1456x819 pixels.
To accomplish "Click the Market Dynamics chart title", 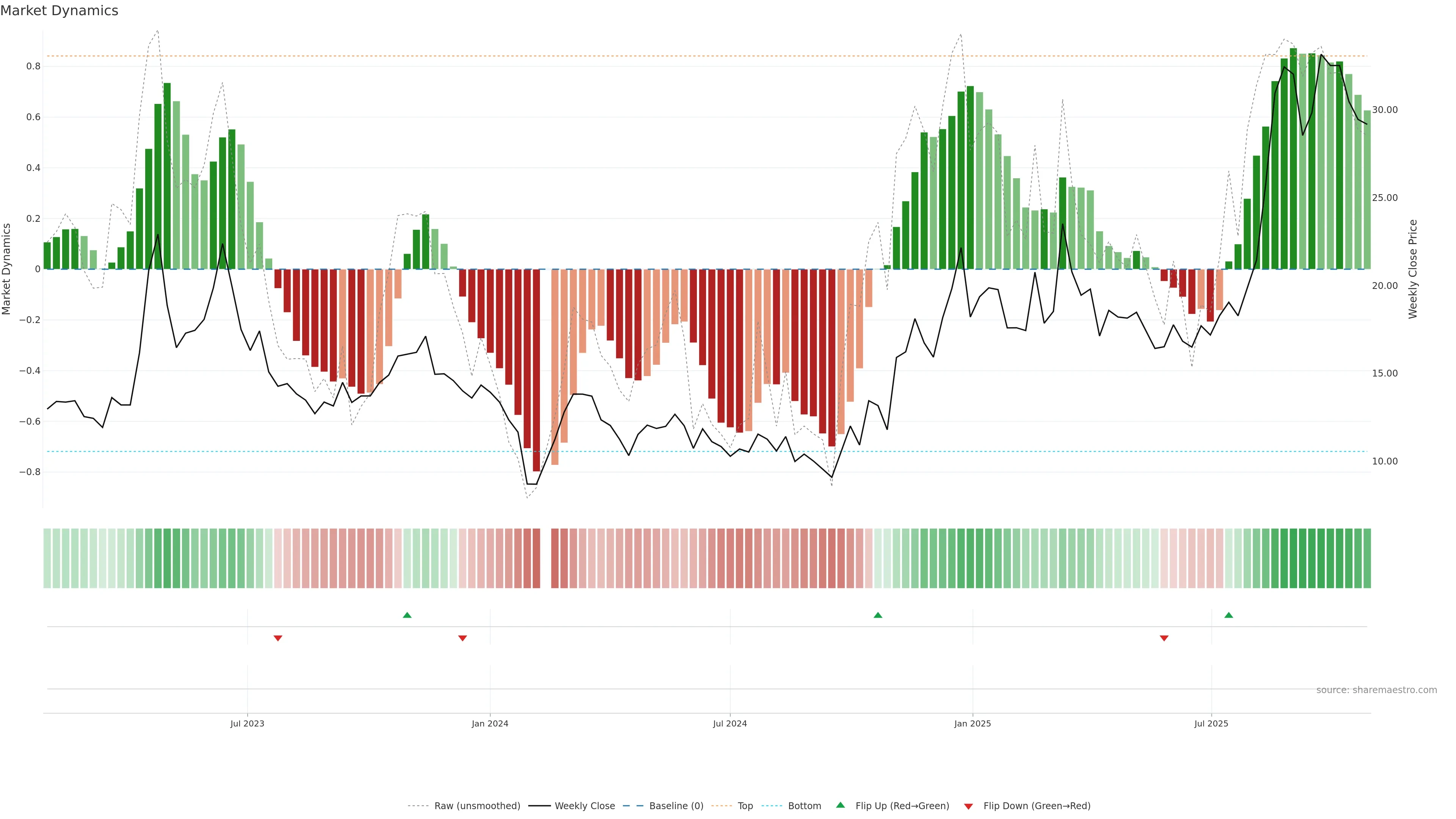I will click(x=60, y=11).
